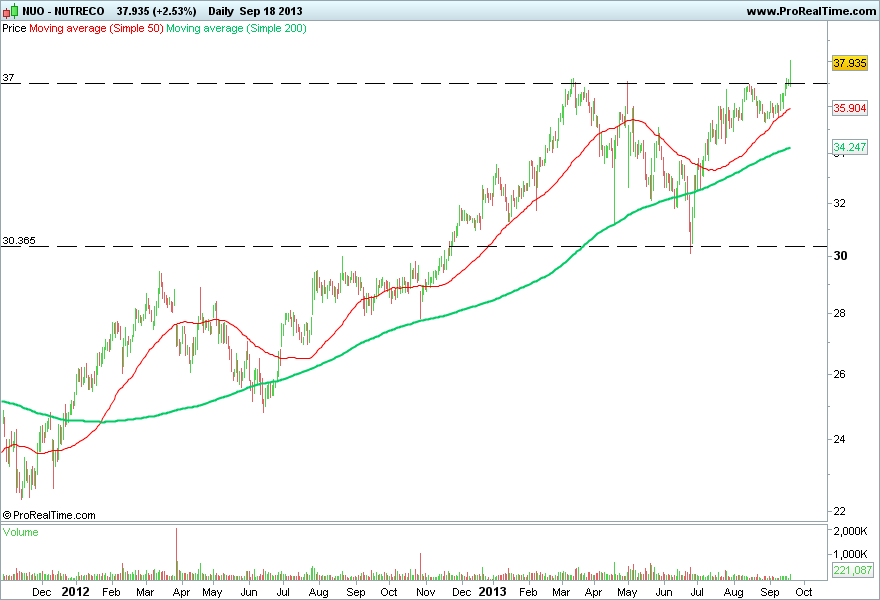Screen dimensions: 880x600
Task: Click the Sep 18 2013 date label
Action: point(271,11)
